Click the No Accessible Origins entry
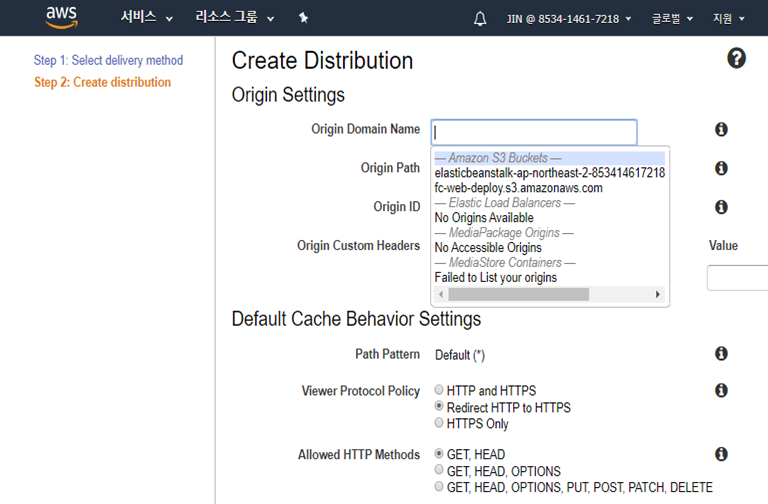Image resolution: width=768 pixels, height=504 pixels. pyautogui.click(x=488, y=247)
